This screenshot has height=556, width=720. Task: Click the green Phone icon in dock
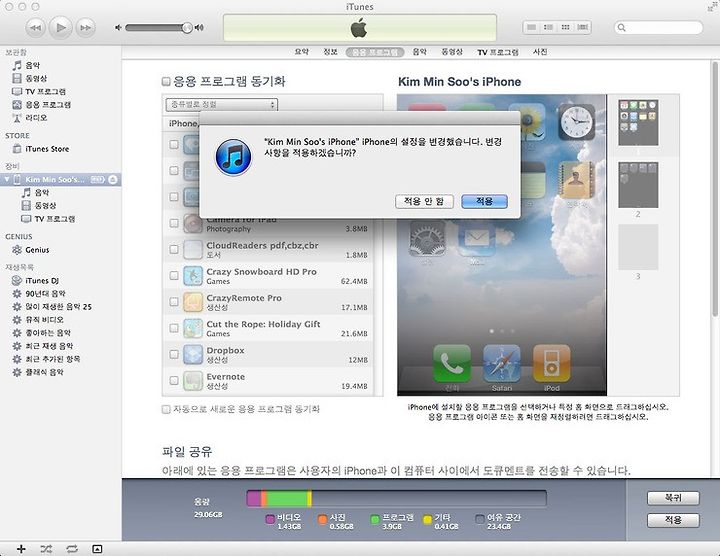pyautogui.click(x=452, y=364)
